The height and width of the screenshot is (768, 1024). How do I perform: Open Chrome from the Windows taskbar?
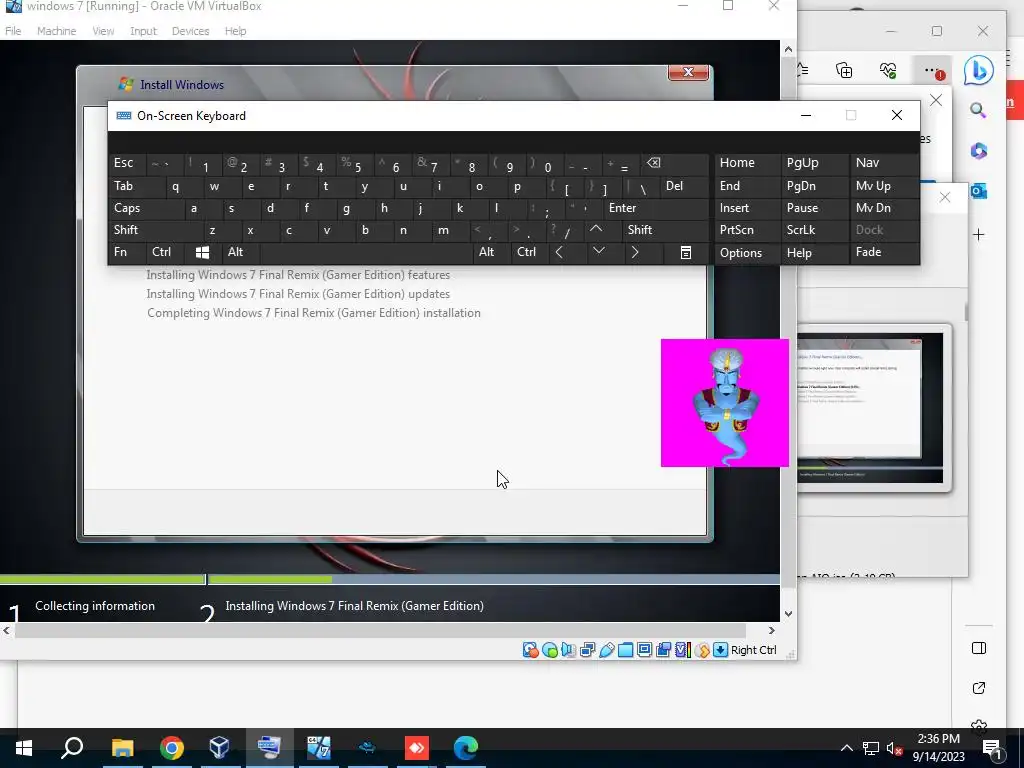coord(172,748)
